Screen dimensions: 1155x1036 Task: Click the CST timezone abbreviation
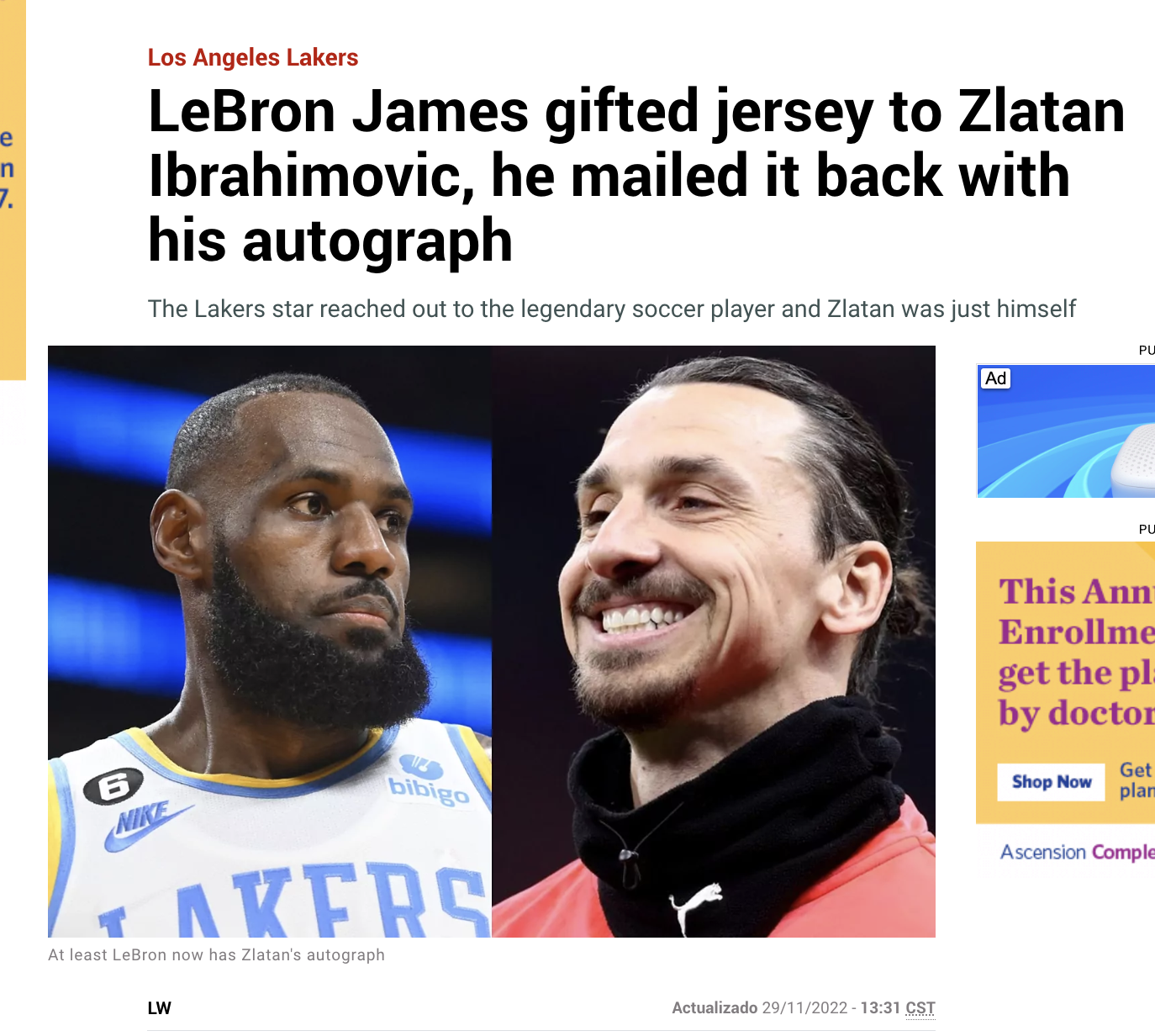point(920,1008)
